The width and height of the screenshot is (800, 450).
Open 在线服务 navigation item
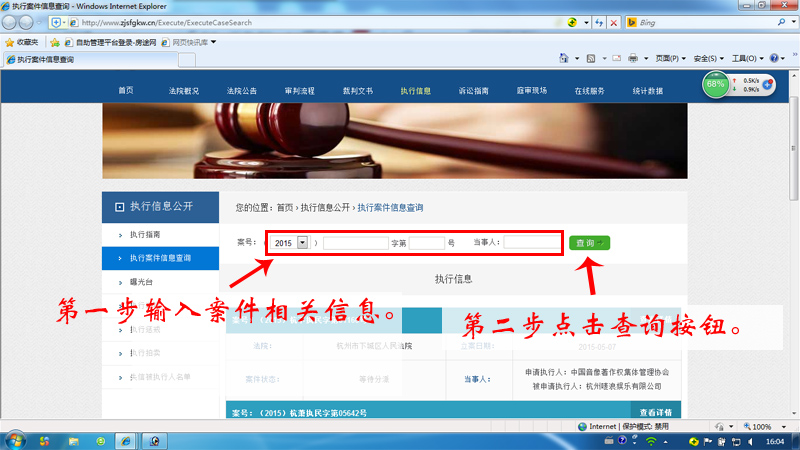coord(590,91)
